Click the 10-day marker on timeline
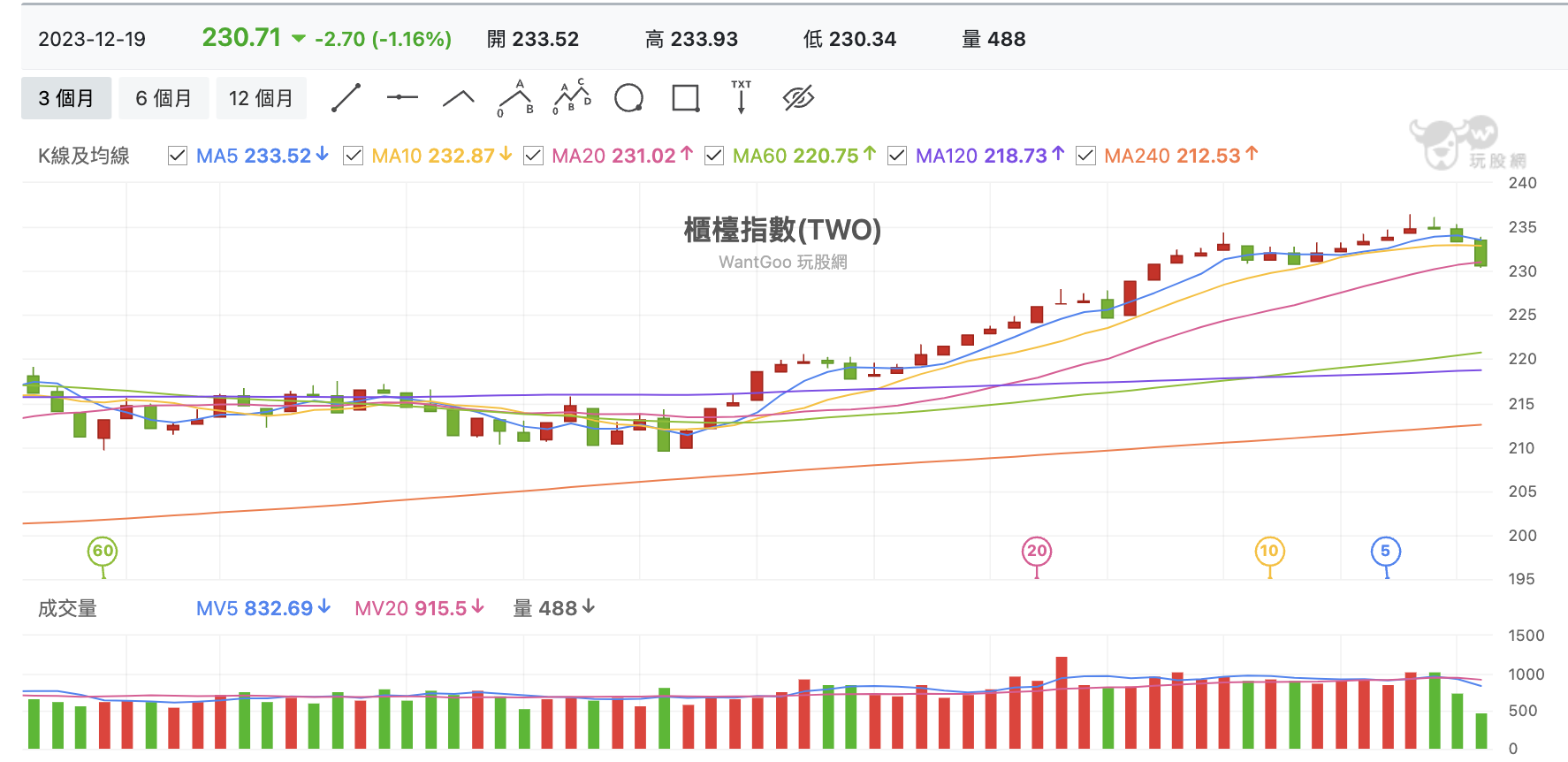This screenshot has width=1568, height=762. [x=1269, y=552]
